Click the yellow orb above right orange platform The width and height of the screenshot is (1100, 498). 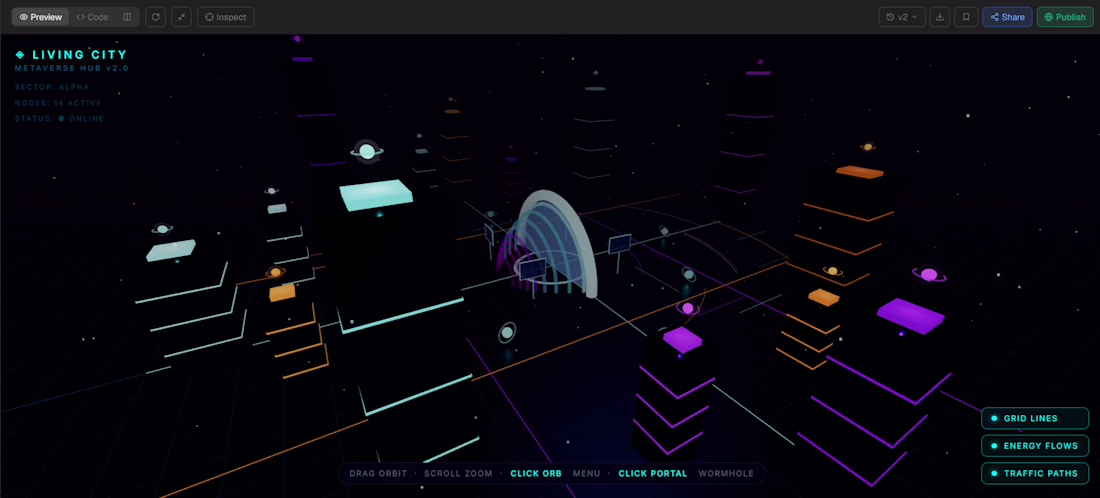pyautogui.click(x=832, y=271)
